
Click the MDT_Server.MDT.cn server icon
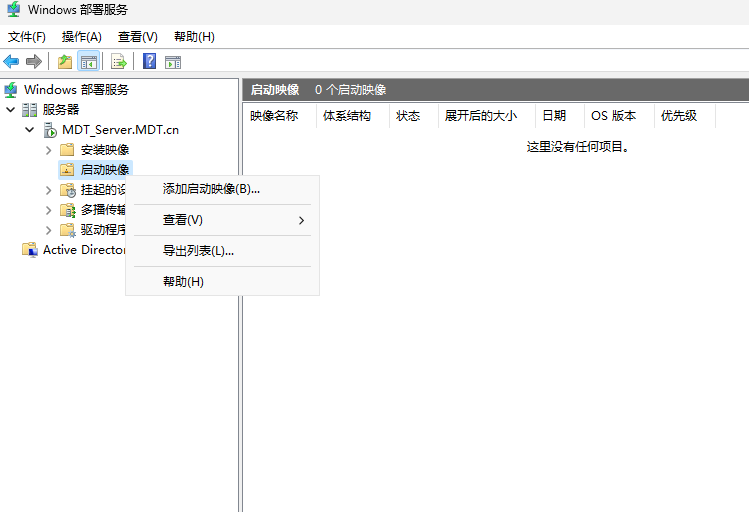pos(50,130)
